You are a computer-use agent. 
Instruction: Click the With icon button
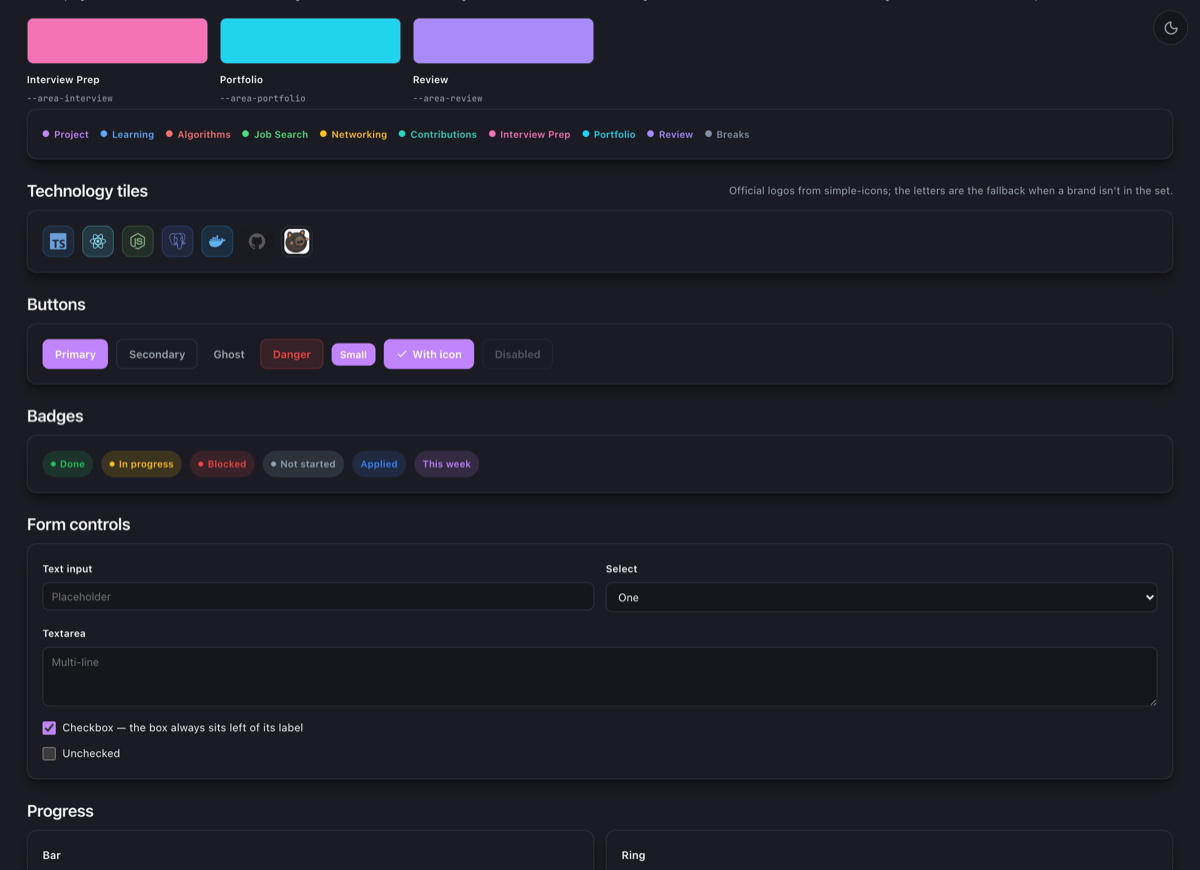tap(429, 354)
